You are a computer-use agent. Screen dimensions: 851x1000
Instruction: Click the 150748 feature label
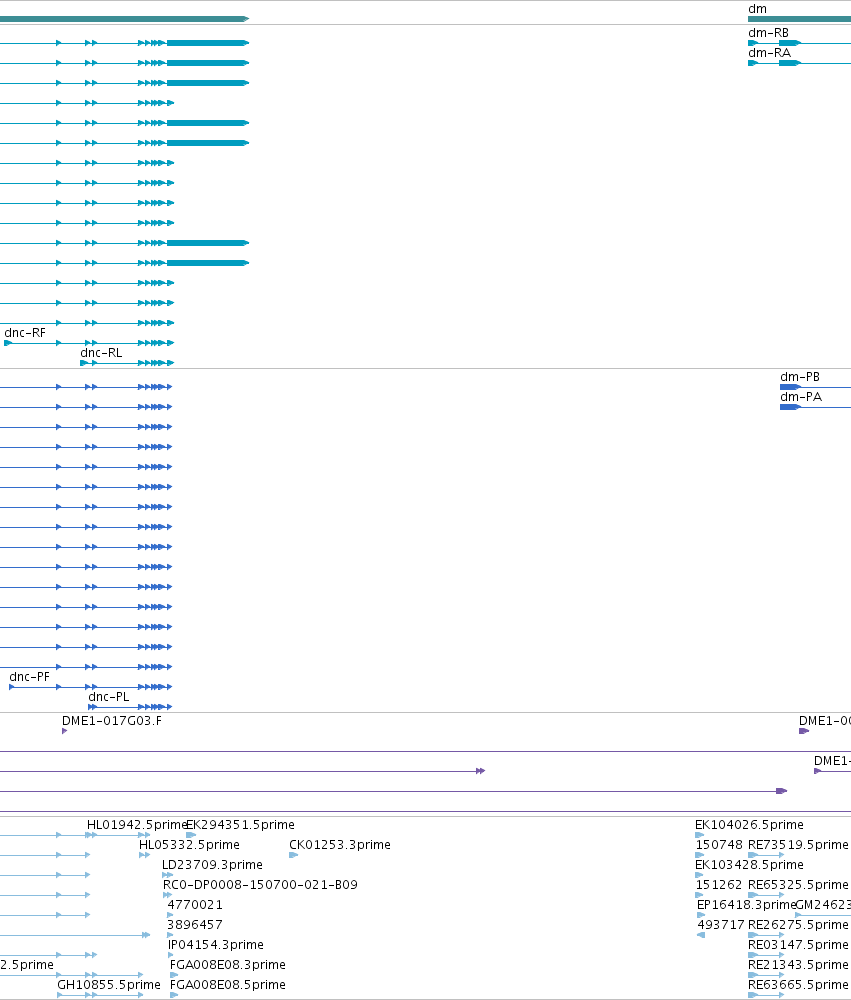click(x=719, y=845)
